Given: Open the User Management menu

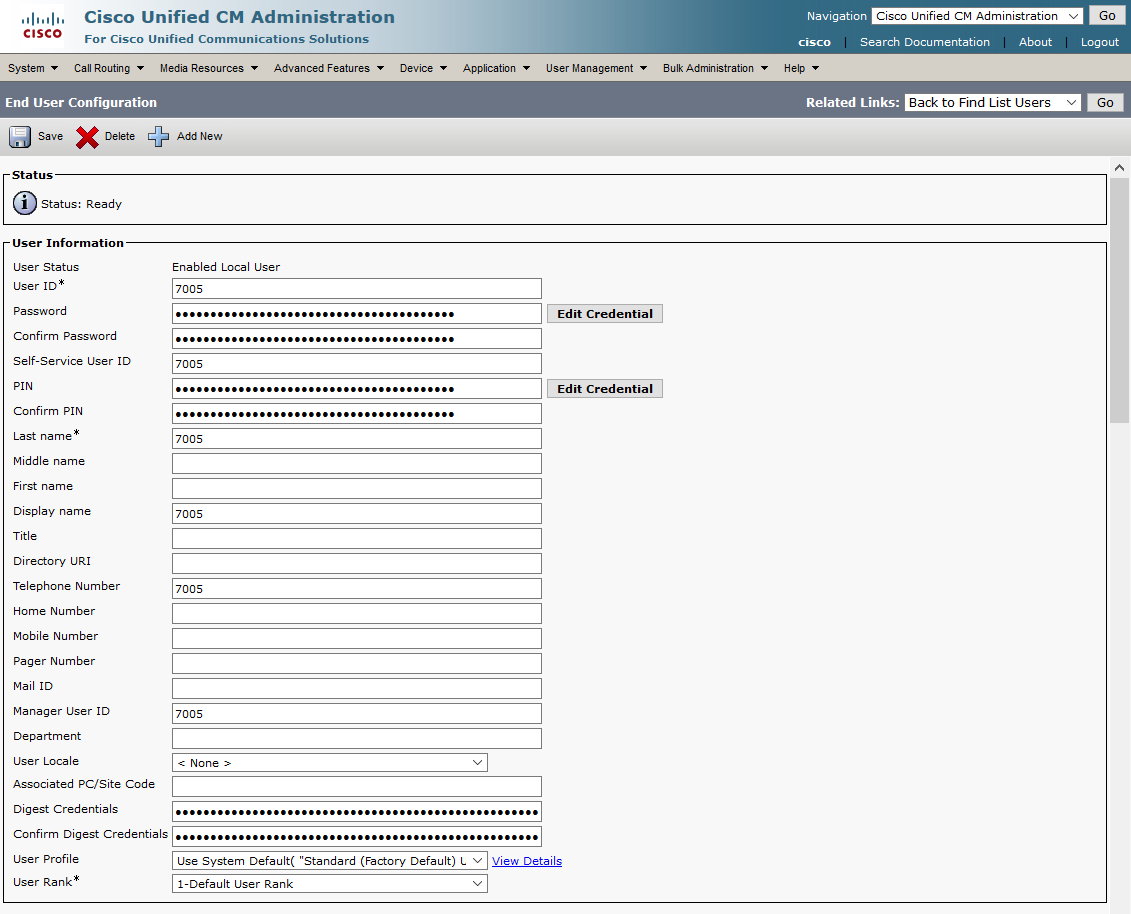Looking at the screenshot, I should [x=596, y=69].
